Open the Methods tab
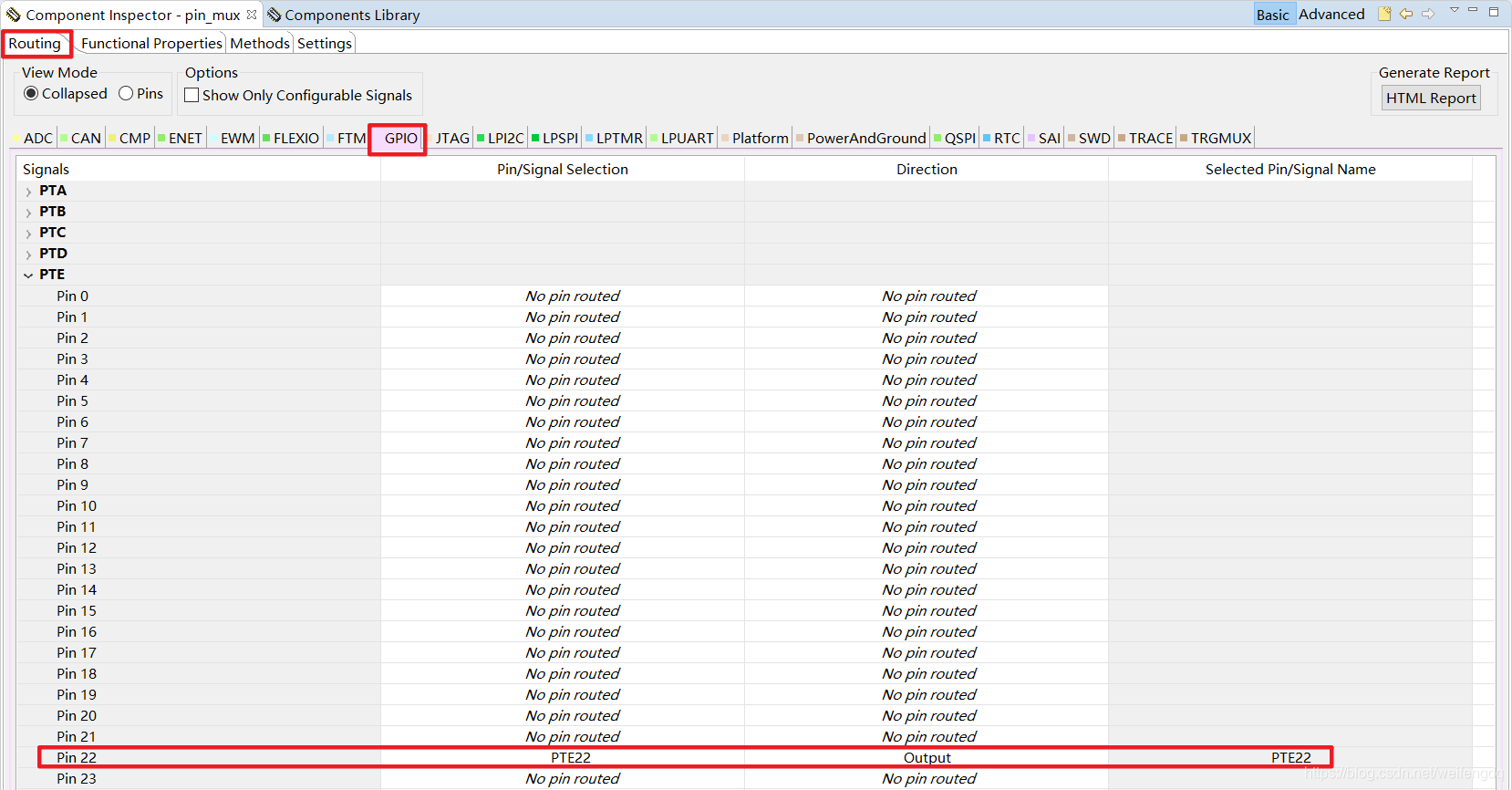 pyautogui.click(x=260, y=43)
